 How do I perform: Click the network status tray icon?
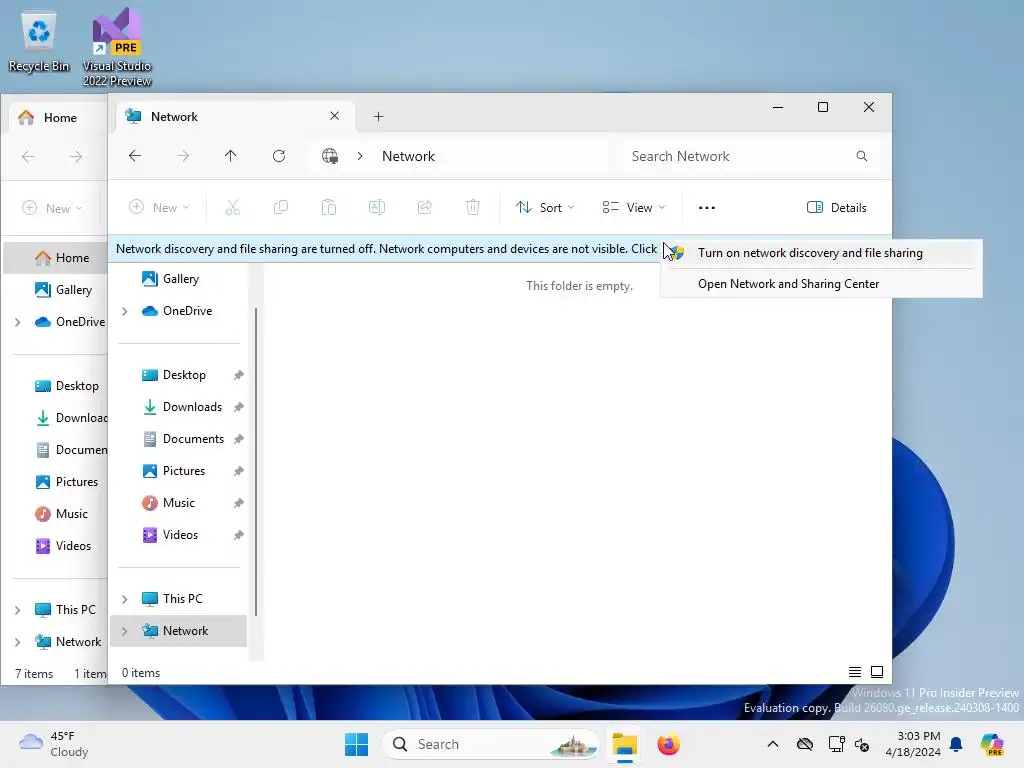pos(836,744)
